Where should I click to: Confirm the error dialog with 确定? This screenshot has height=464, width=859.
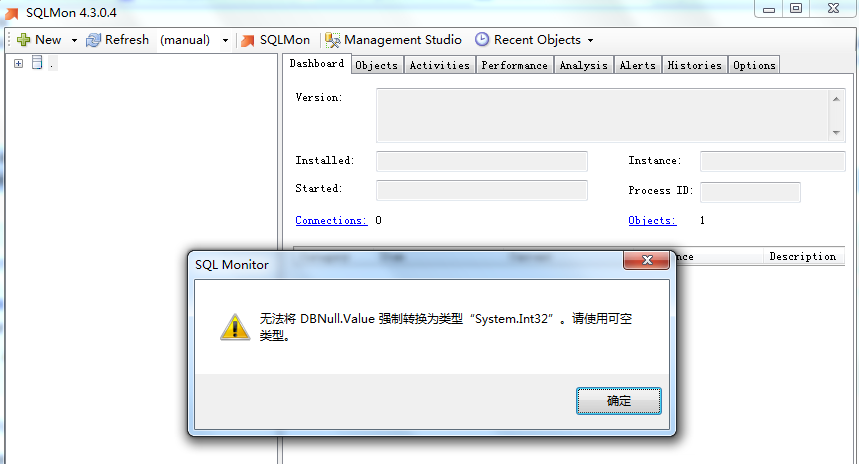click(619, 401)
